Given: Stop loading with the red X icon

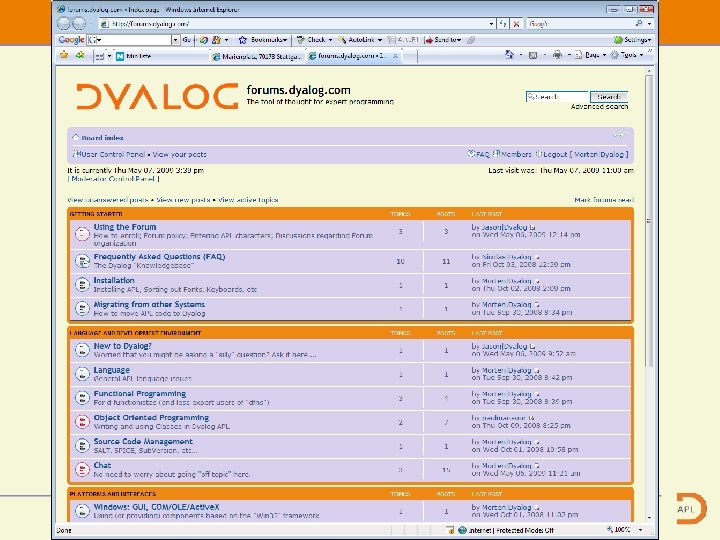Looking at the screenshot, I should click(x=516, y=24).
